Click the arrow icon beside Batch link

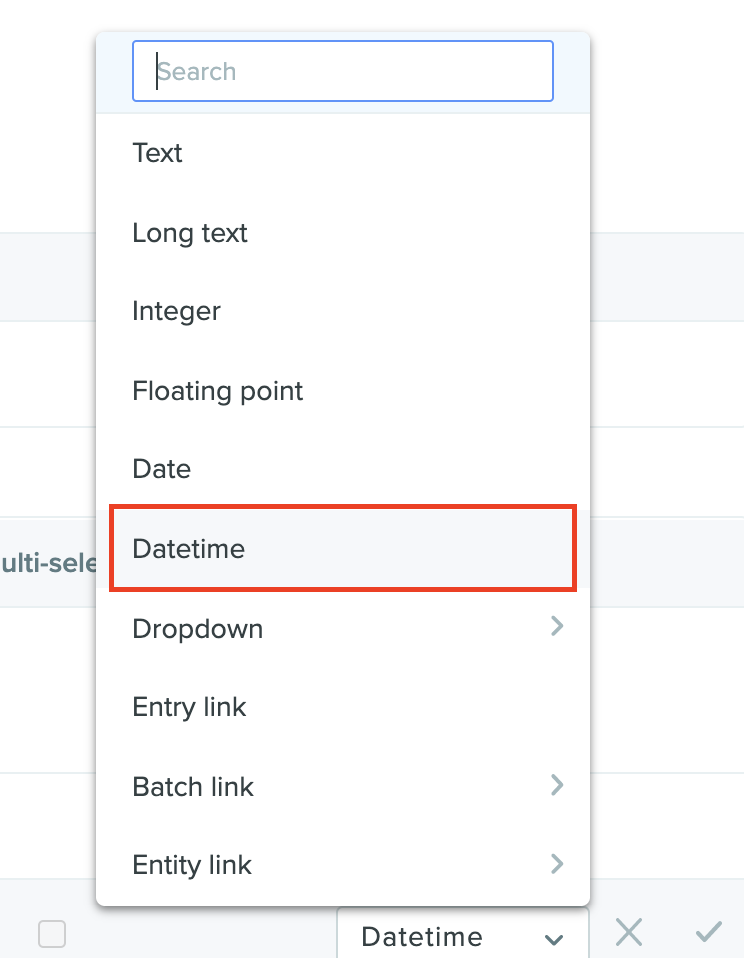tap(556, 784)
